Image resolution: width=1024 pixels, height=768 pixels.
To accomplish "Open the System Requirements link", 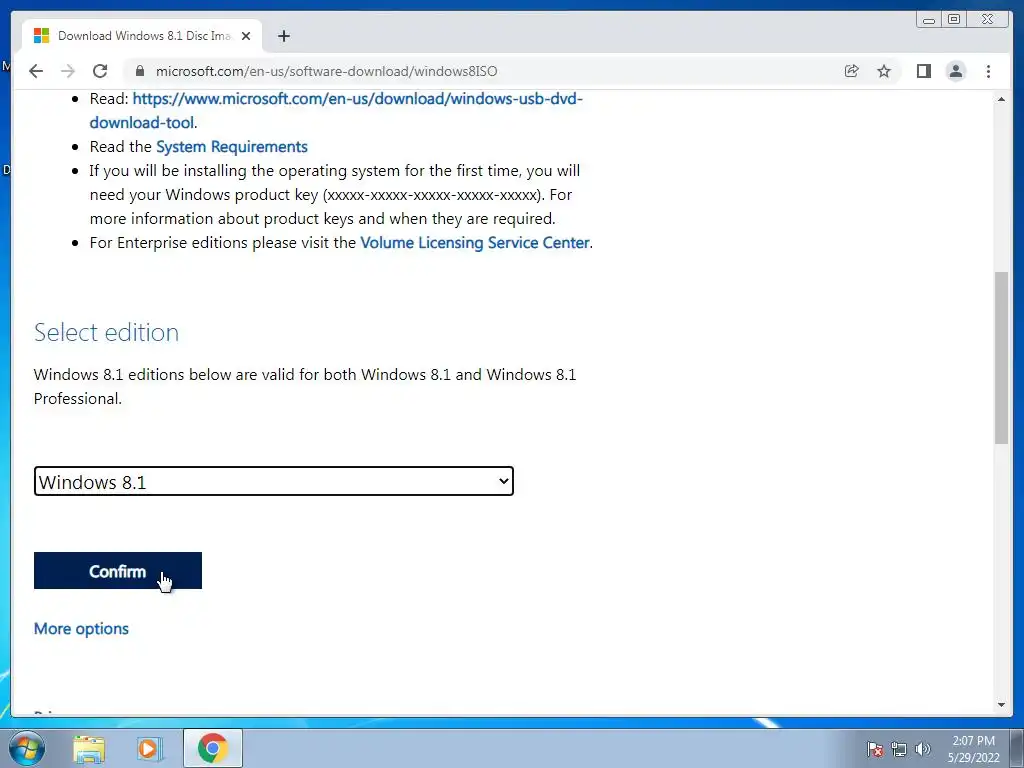I will pos(232,146).
